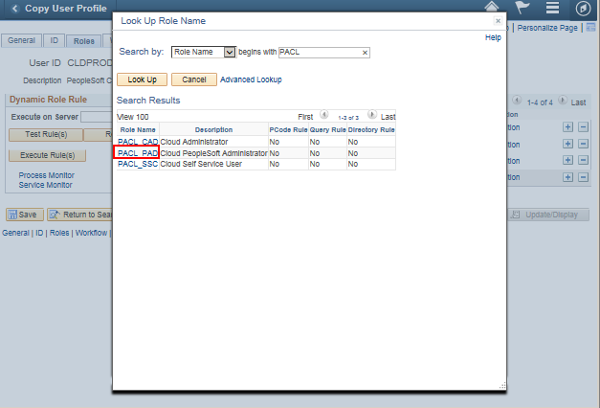Open the Service Monitor link

point(45,185)
